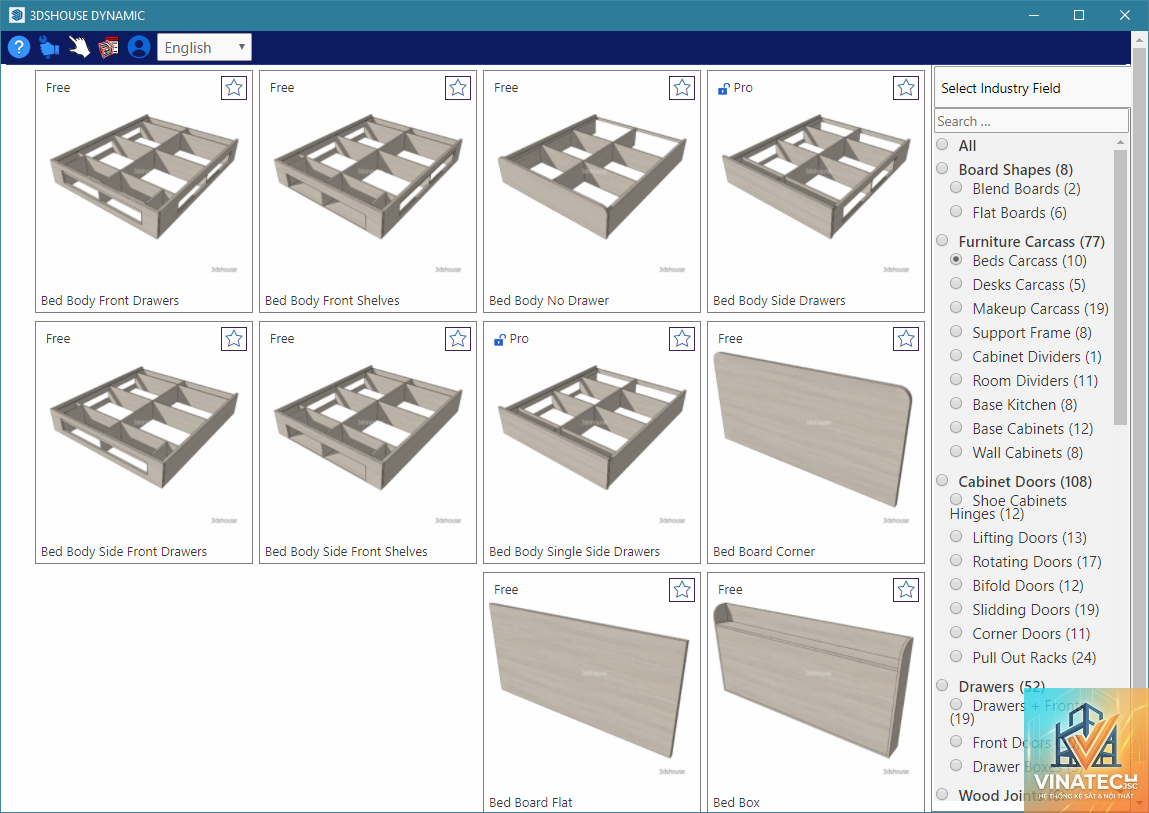This screenshot has width=1149, height=813.
Task: Favorite the Bed Body Side Front Drawers star
Action: (234, 339)
